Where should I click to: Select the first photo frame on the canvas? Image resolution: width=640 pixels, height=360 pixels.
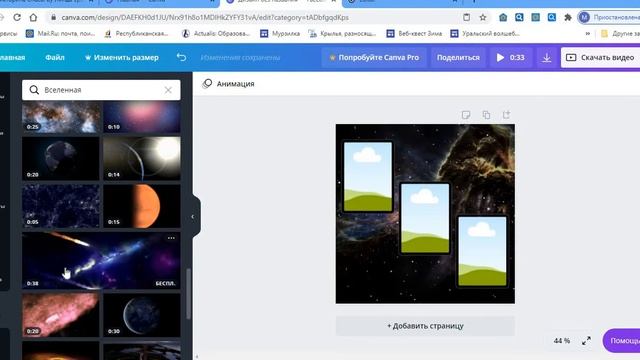click(x=368, y=177)
